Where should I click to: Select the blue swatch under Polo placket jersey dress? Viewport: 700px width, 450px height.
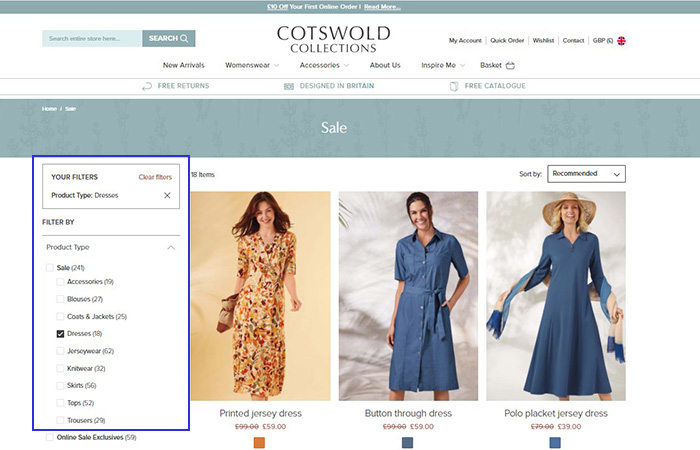pos(555,442)
